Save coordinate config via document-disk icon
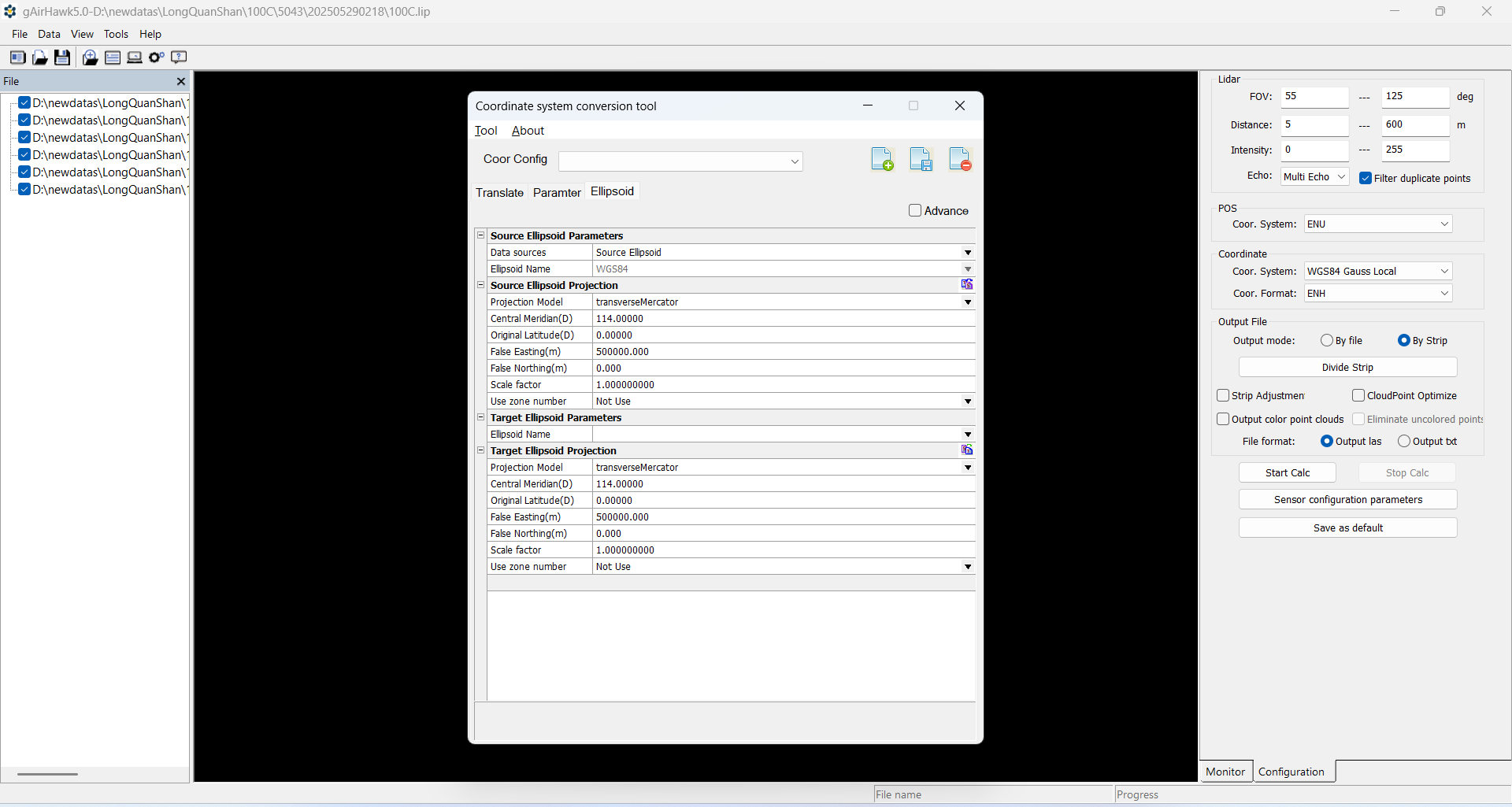 point(921,160)
